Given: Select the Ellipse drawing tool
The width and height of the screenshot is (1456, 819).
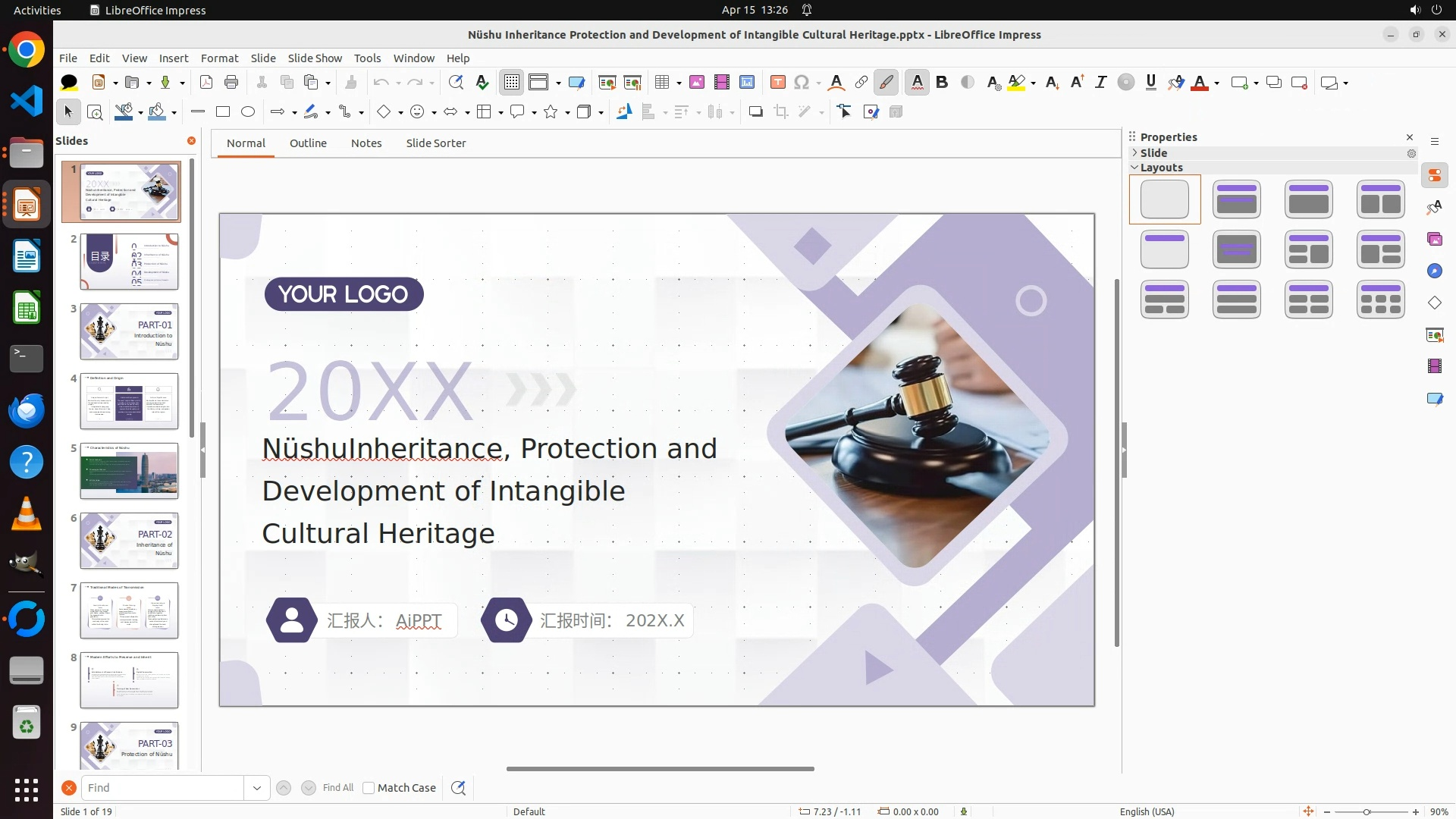Looking at the screenshot, I should [x=248, y=112].
